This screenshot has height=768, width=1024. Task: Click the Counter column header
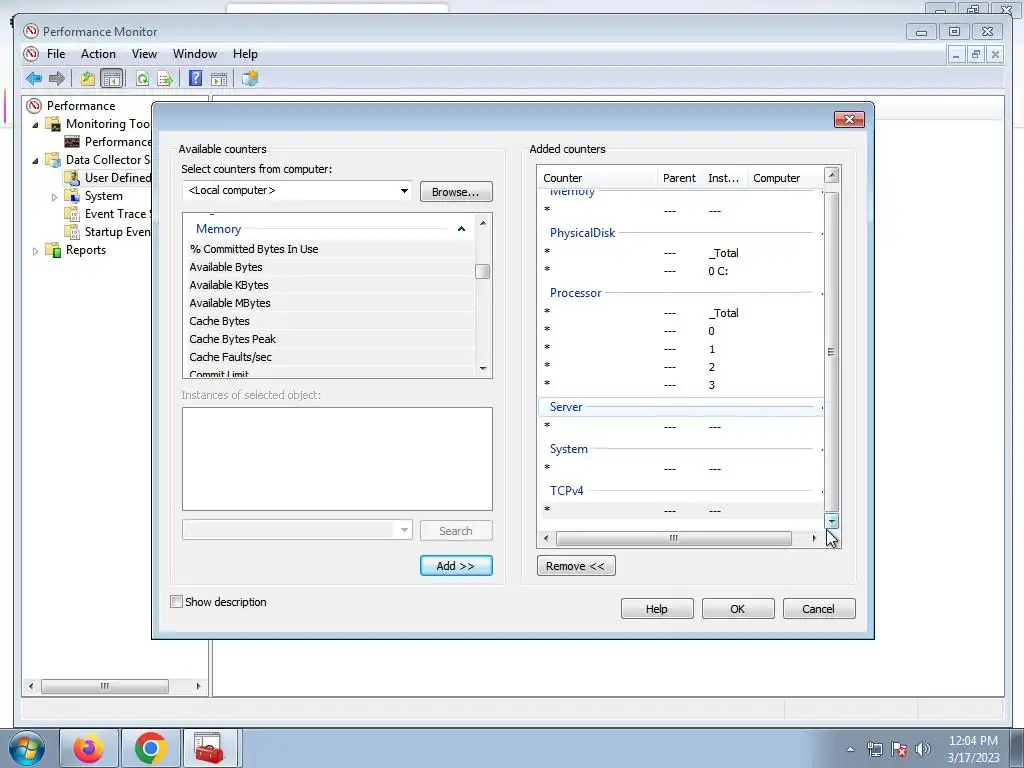pyautogui.click(x=598, y=178)
